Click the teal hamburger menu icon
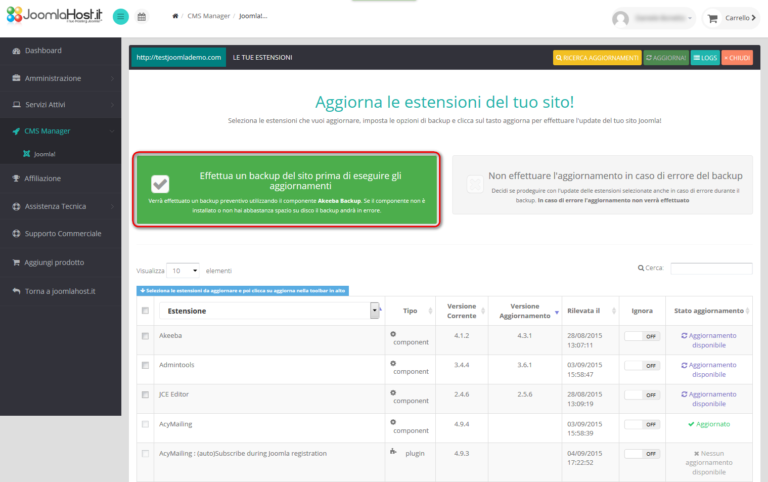This screenshot has width=768, height=482. coord(121,17)
